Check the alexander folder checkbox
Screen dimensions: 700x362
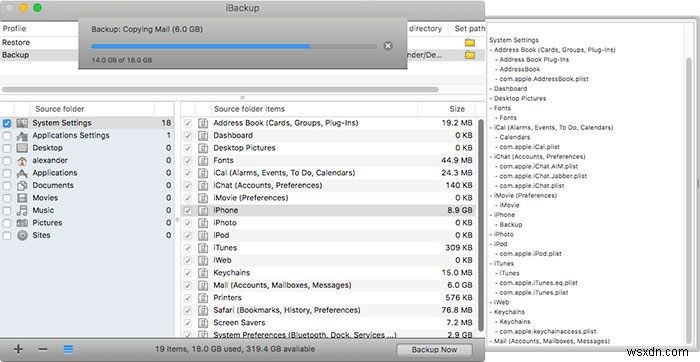[x=7, y=161]
